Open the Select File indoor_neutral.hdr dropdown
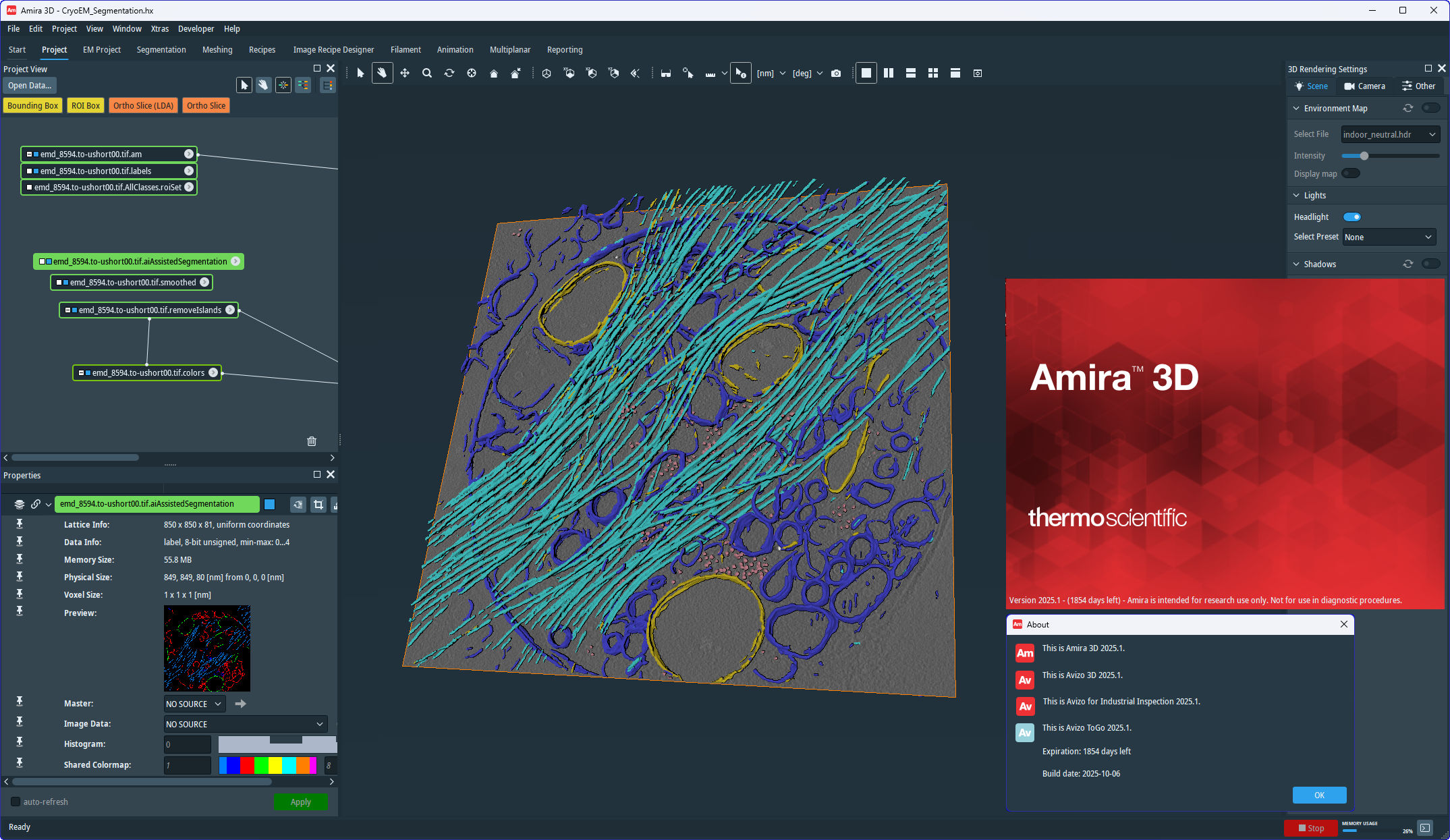Image resolution: width=1450 pixels, height=840 pixels. pyautogui.click(x=1390, y=134)
